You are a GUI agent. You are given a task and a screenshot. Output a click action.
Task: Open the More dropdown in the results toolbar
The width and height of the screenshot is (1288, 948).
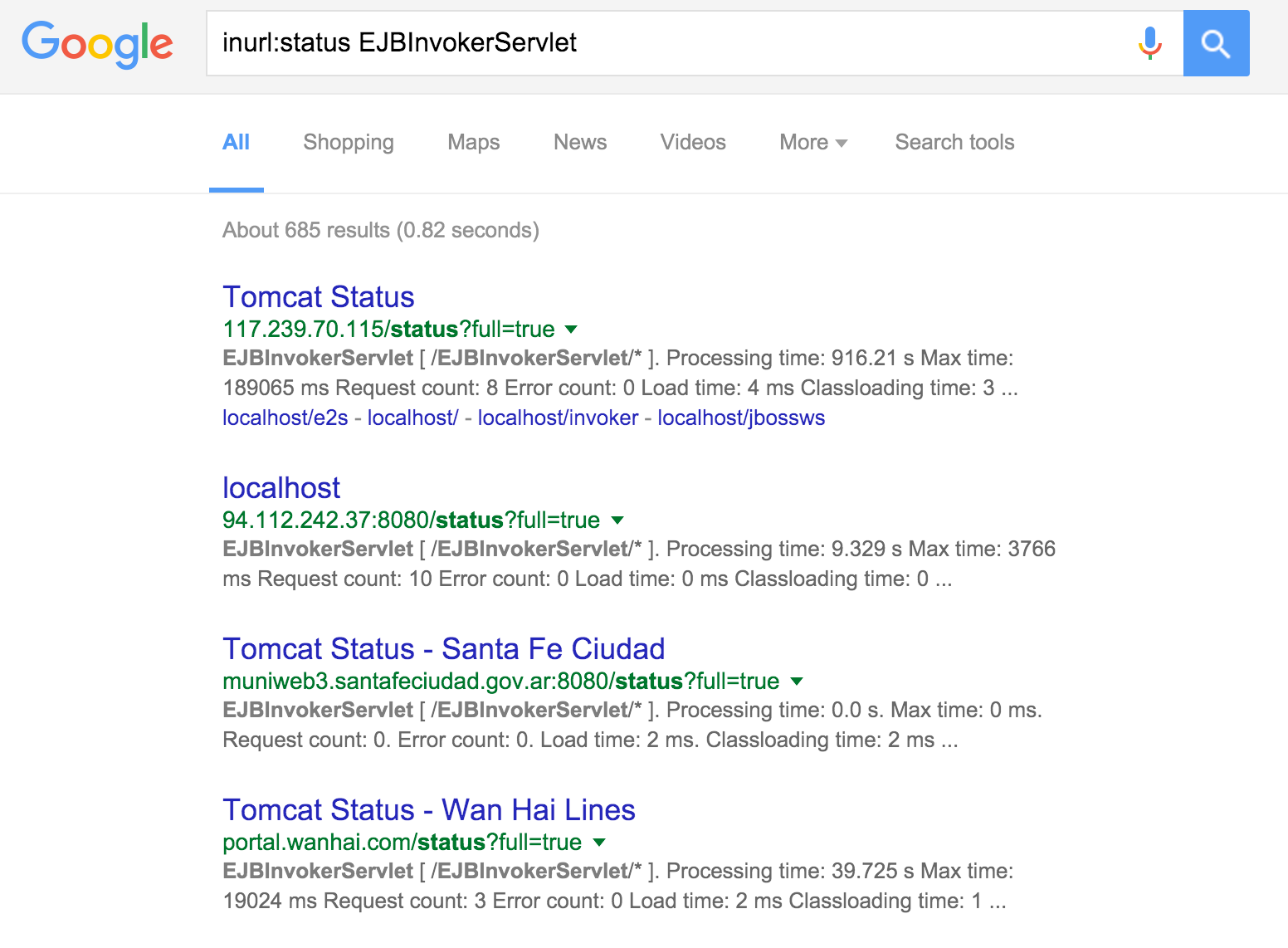tap(812, 142)
